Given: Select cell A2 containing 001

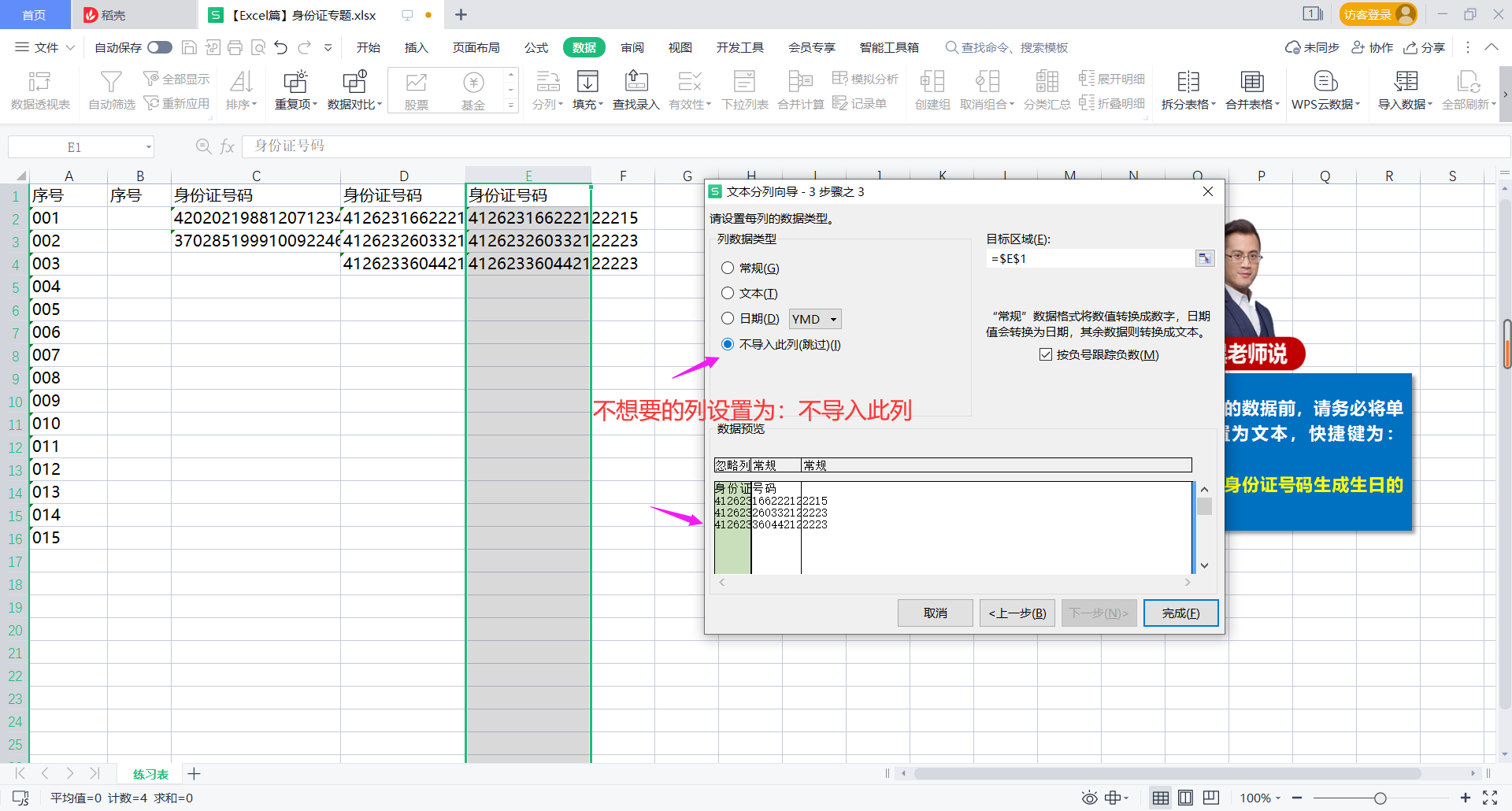Looking at the screenshot, I should point(69,218).
